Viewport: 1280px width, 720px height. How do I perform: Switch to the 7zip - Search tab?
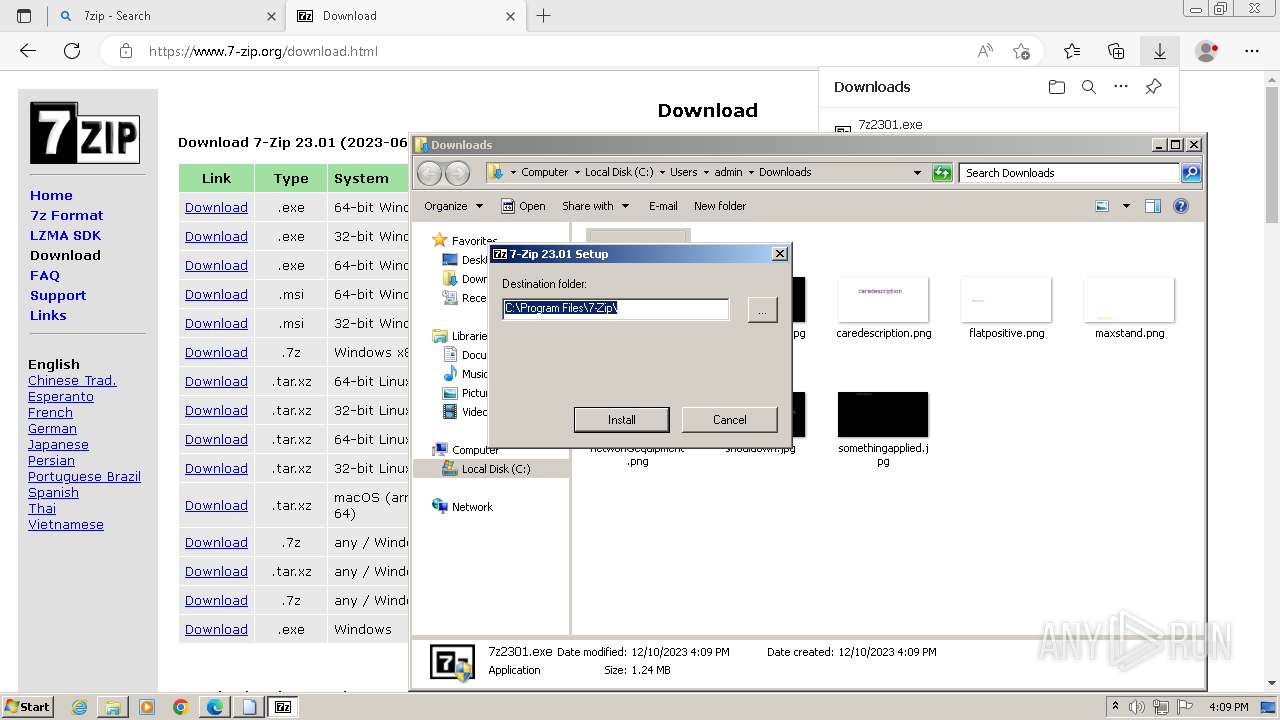(166, 16)
